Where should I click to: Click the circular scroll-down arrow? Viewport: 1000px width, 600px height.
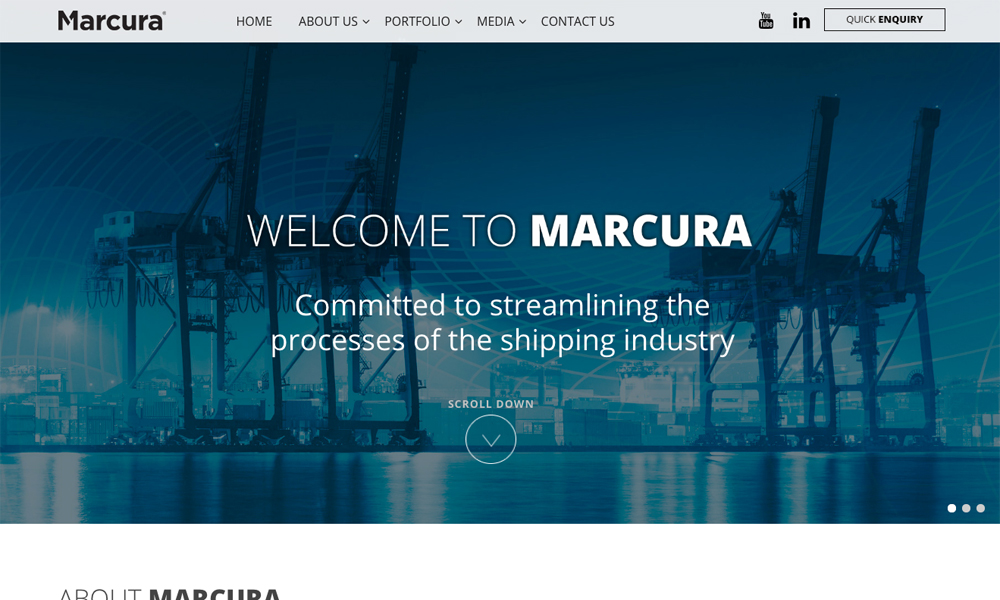[490, 439]
